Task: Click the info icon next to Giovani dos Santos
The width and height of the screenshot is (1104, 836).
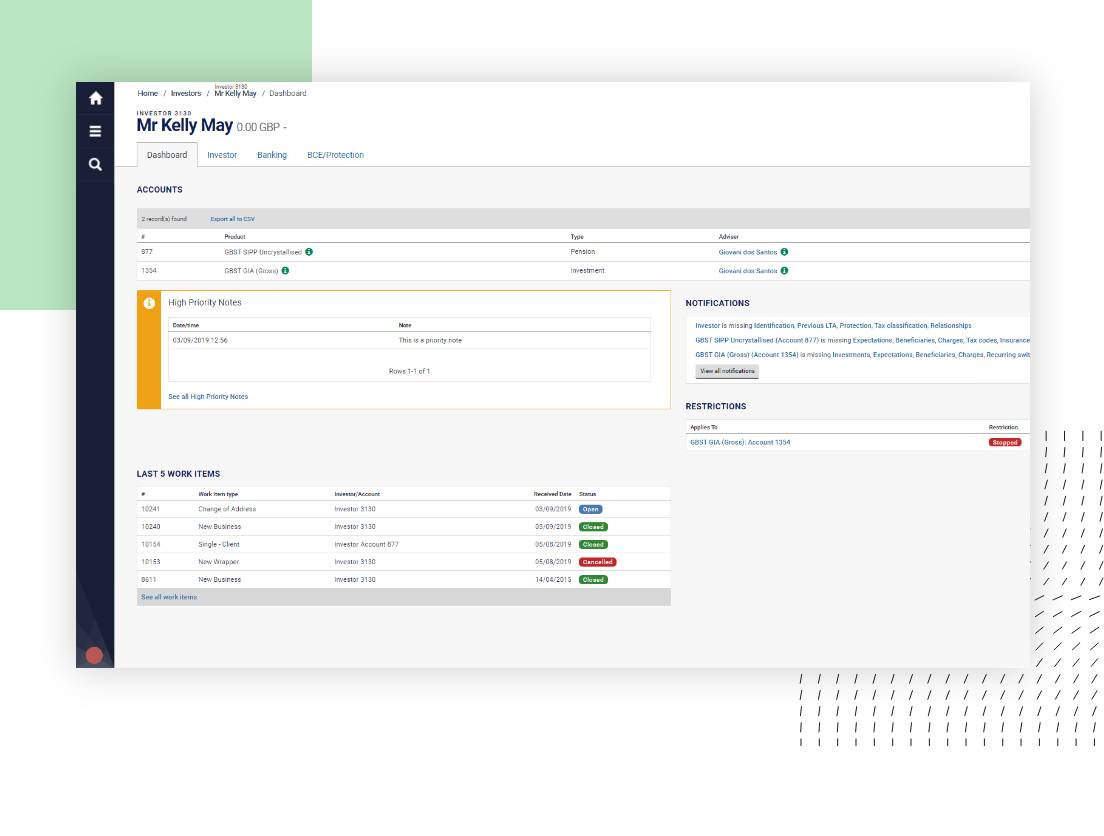Action: 784,252
